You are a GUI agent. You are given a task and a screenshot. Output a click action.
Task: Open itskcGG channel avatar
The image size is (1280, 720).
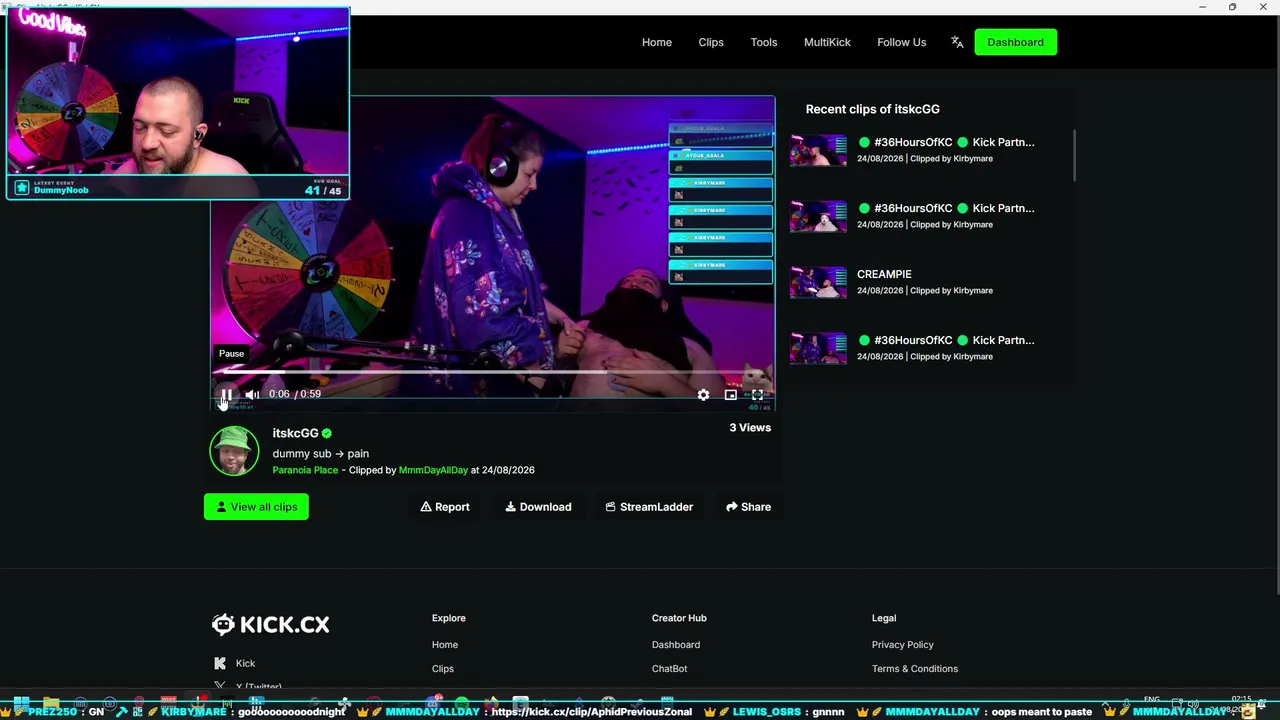[x=234, y=451]
